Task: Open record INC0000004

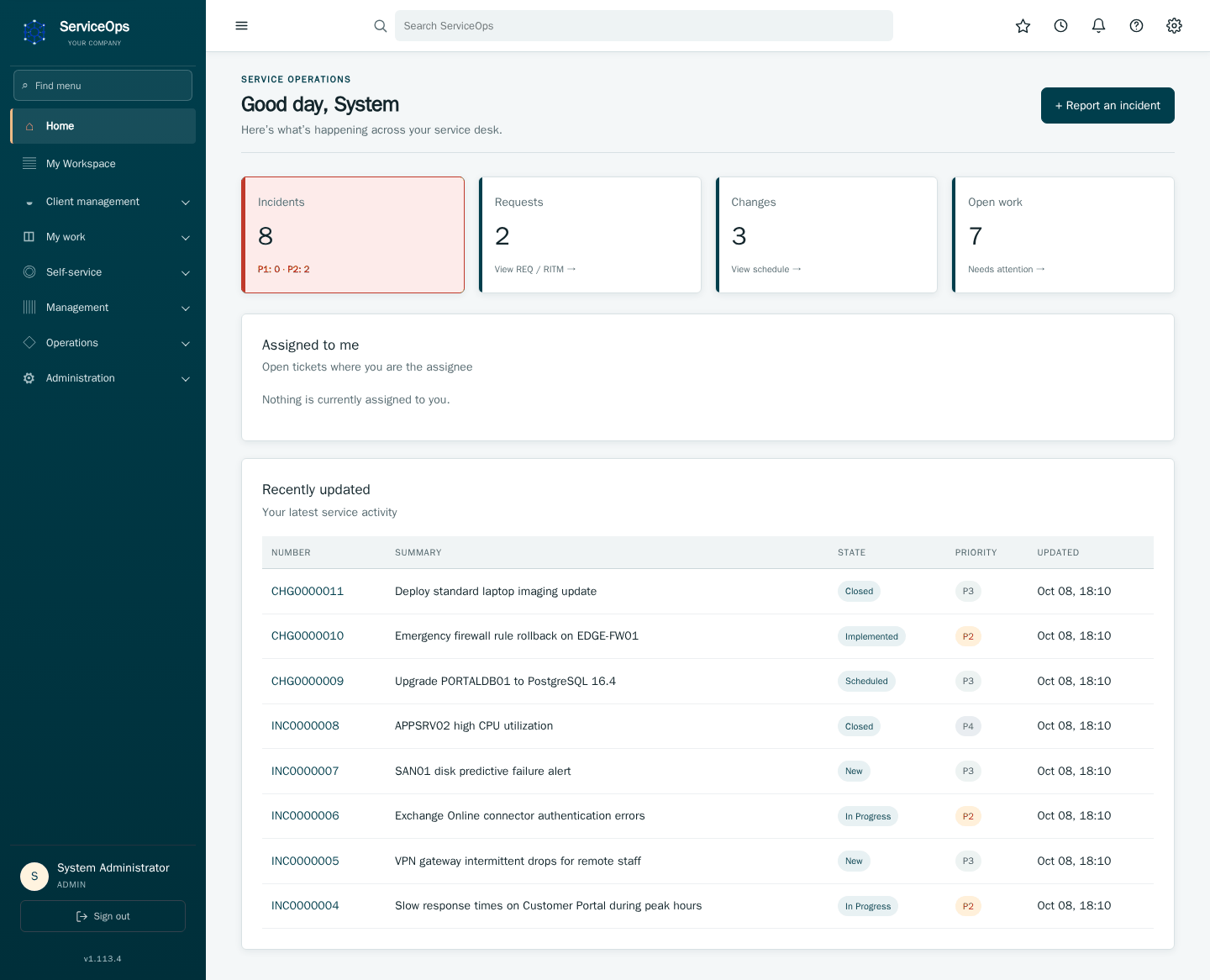Action: point(305,906)
